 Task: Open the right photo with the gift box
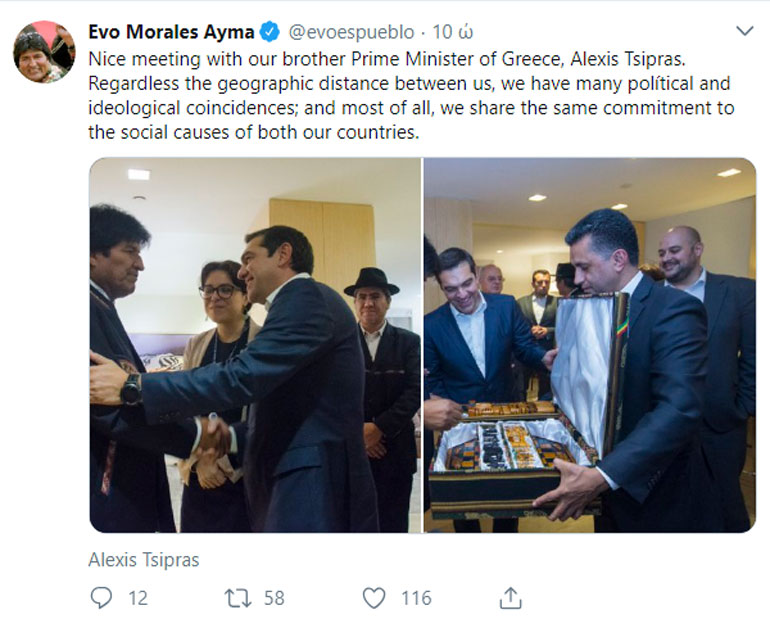pyautogui.click(x=589, y=345)
